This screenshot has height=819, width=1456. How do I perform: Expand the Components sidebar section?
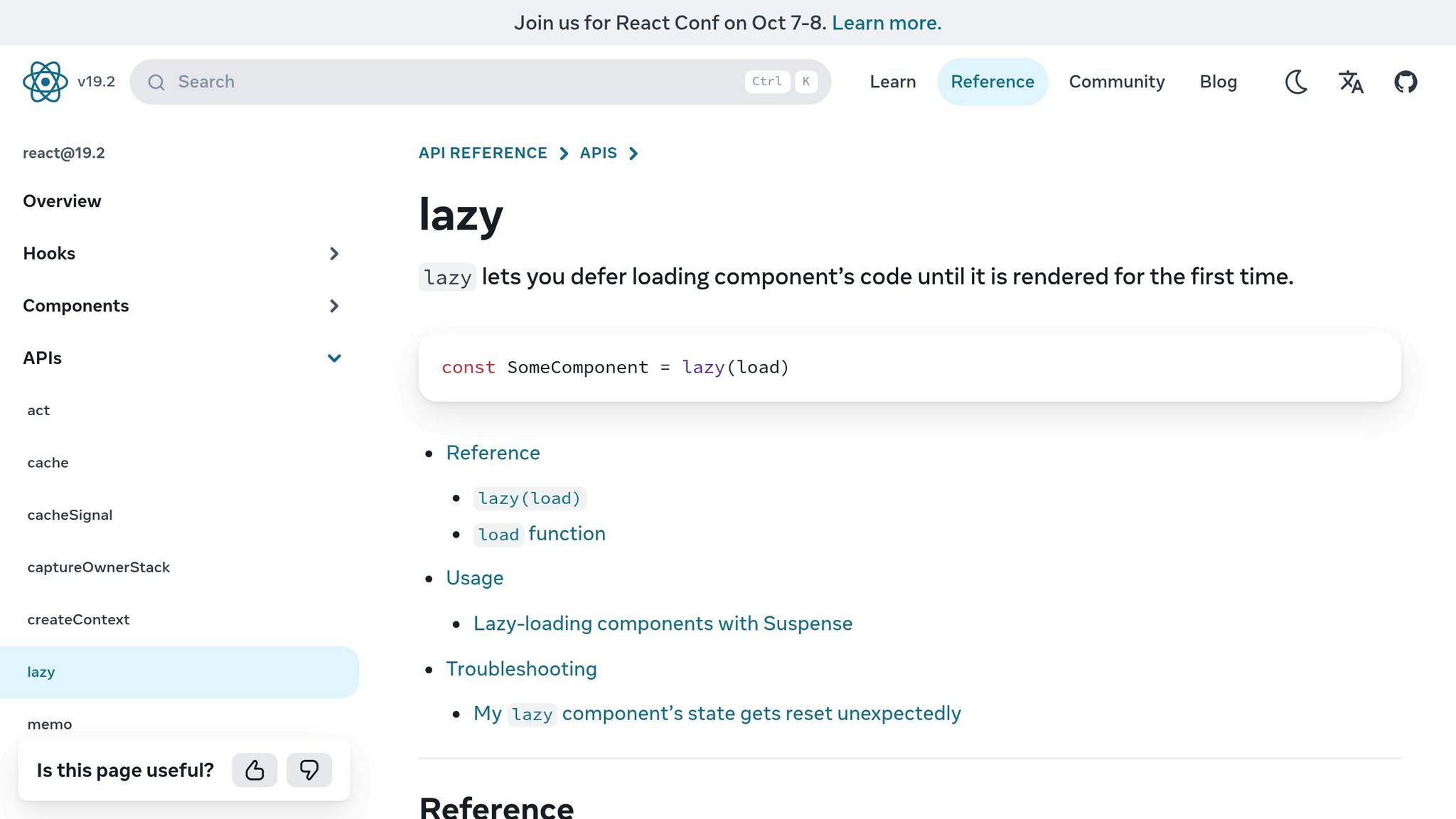(x=334, y=306)
